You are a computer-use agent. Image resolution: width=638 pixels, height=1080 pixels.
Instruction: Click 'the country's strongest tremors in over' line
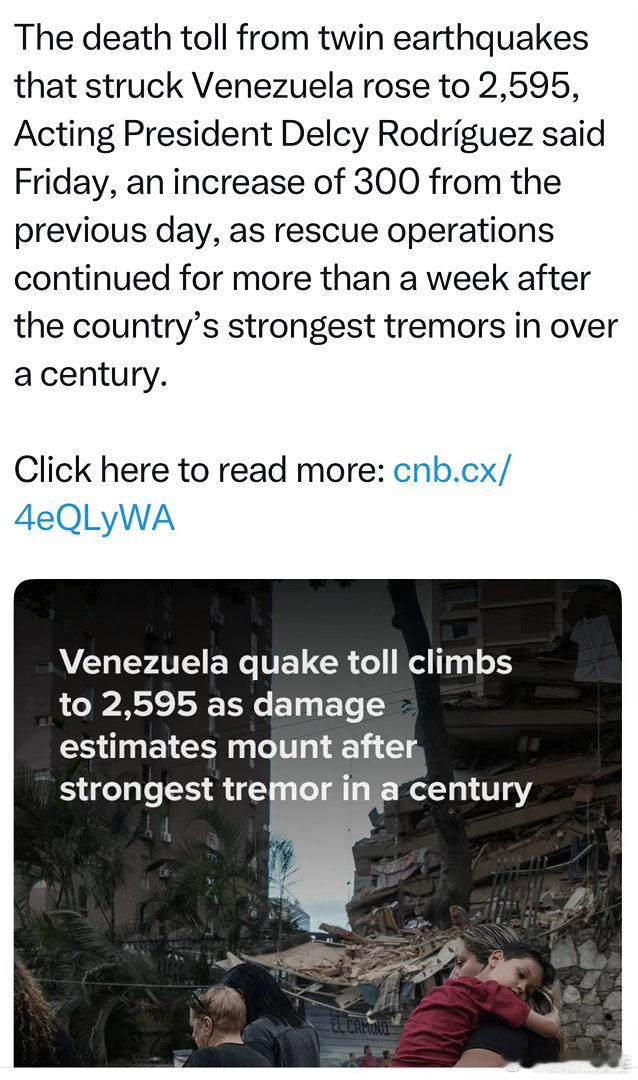click(x=316, y=326)
